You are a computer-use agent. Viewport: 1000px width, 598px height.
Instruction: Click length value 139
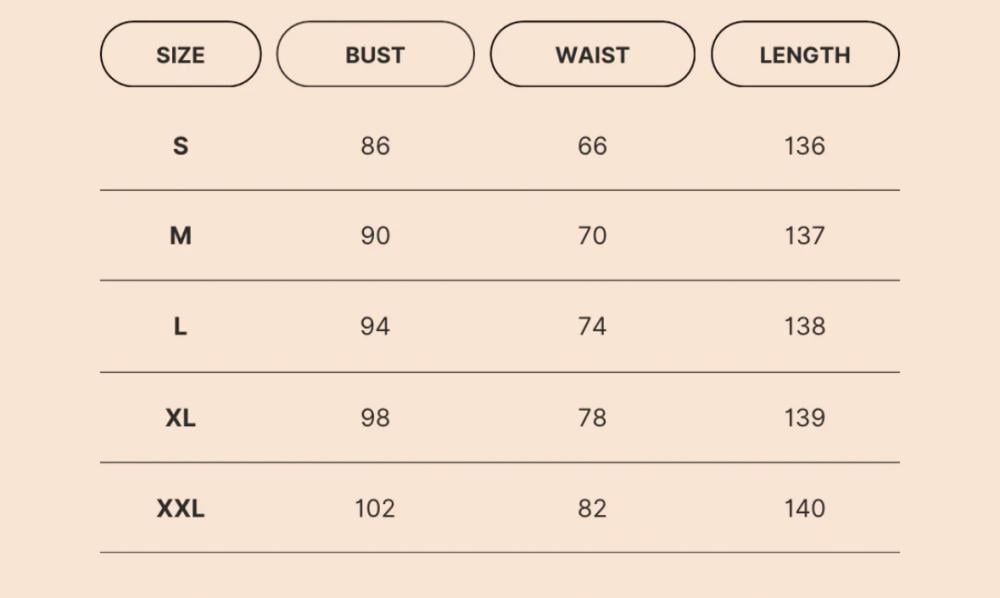click(805, 418)
